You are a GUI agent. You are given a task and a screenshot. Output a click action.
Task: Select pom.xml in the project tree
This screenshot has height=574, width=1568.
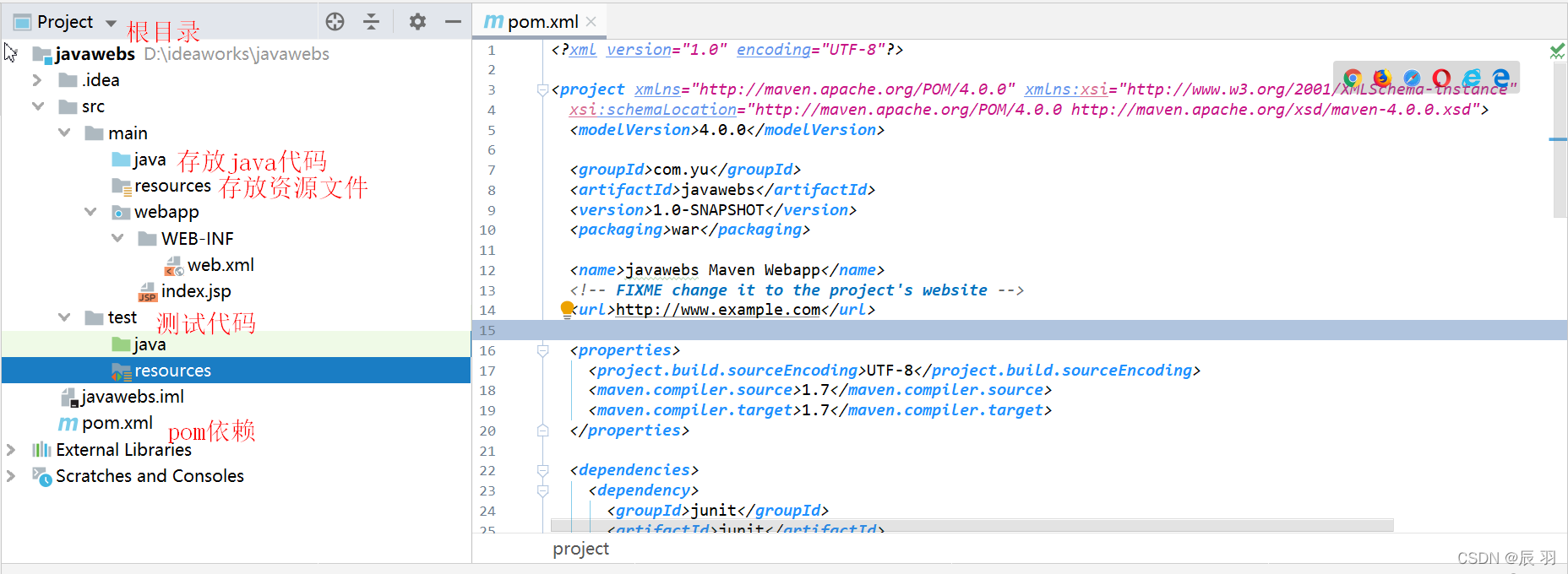point(117,423)
